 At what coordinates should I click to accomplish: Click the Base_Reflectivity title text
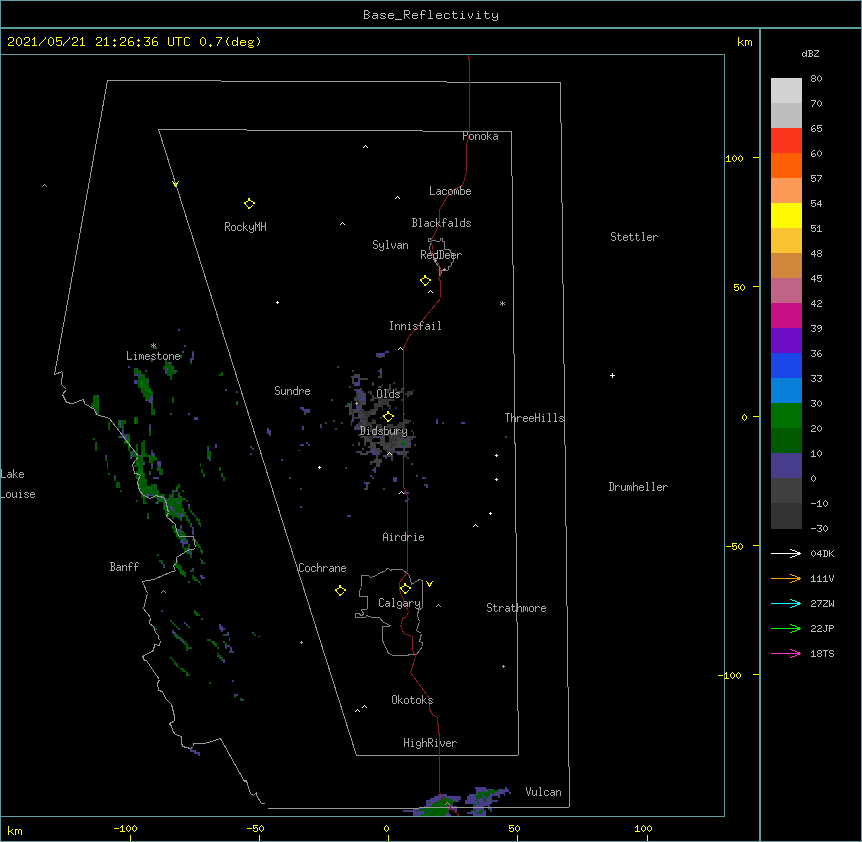point(431,15)
